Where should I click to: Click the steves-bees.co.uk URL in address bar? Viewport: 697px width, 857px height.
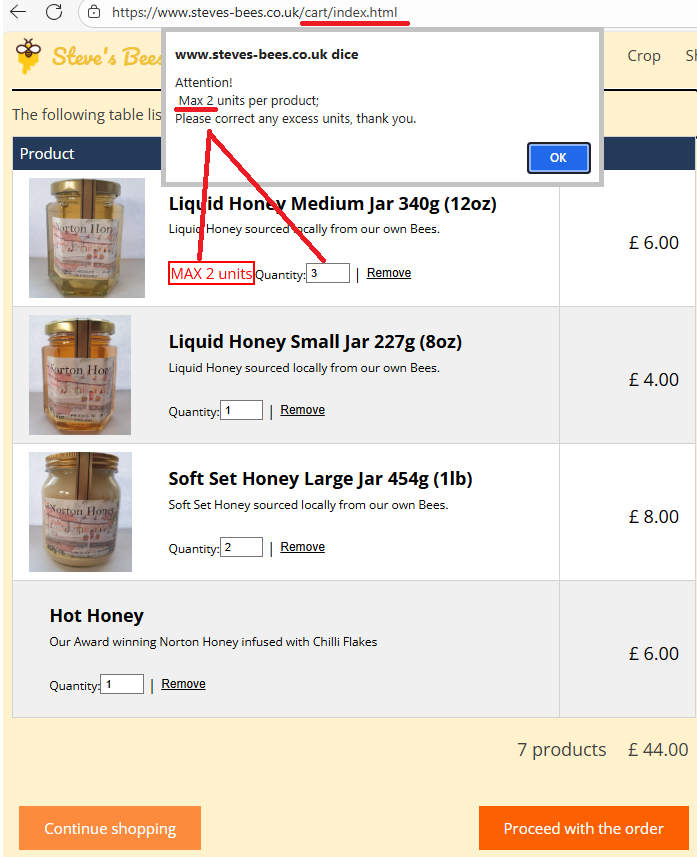coord(254,12)
